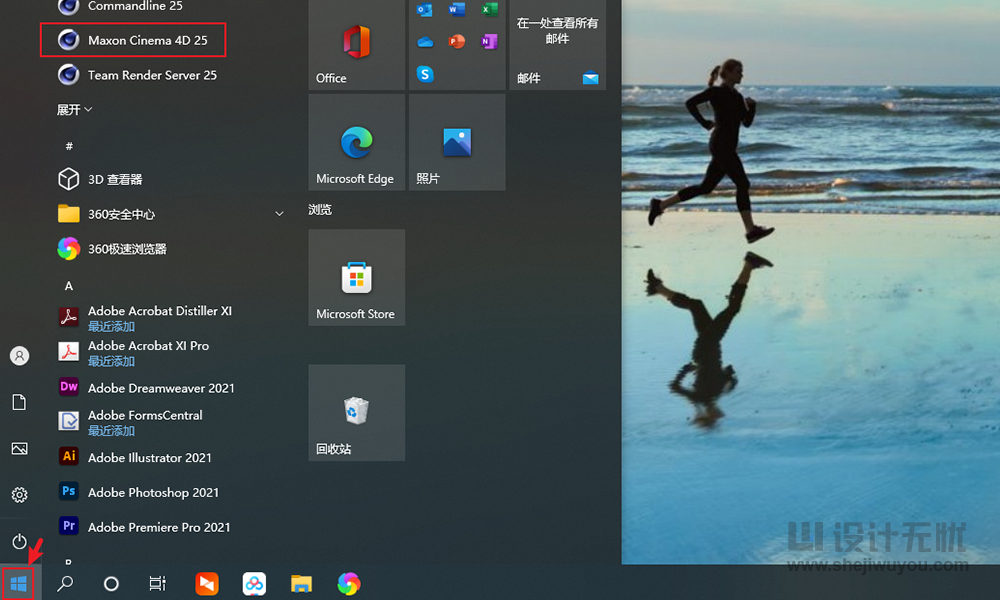Image resolution: width=1000 pixels, height=600 pixels.
Task: Open the Office tile
Action: 357,45
